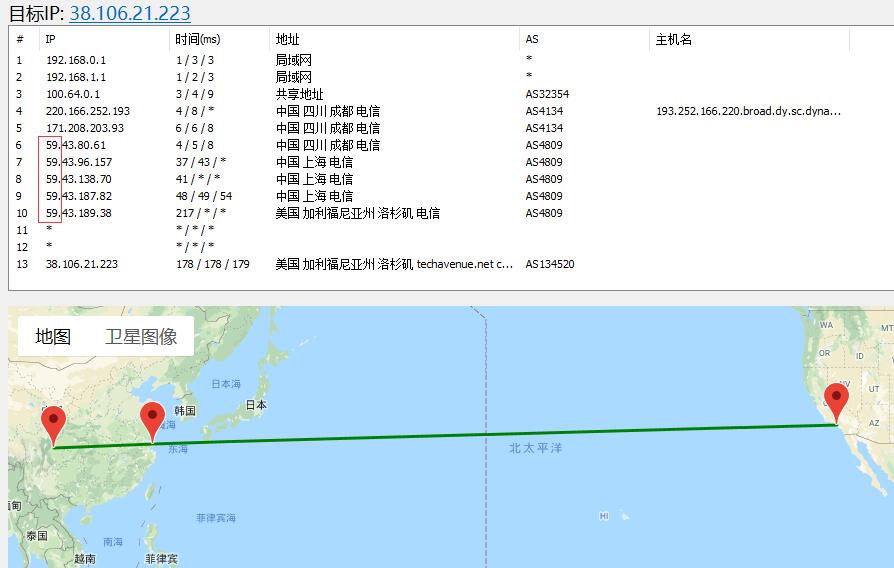Screen dimensions: 894x568
Task: Click the 共享地址 address cell
Action: click(x=299, y=94)
